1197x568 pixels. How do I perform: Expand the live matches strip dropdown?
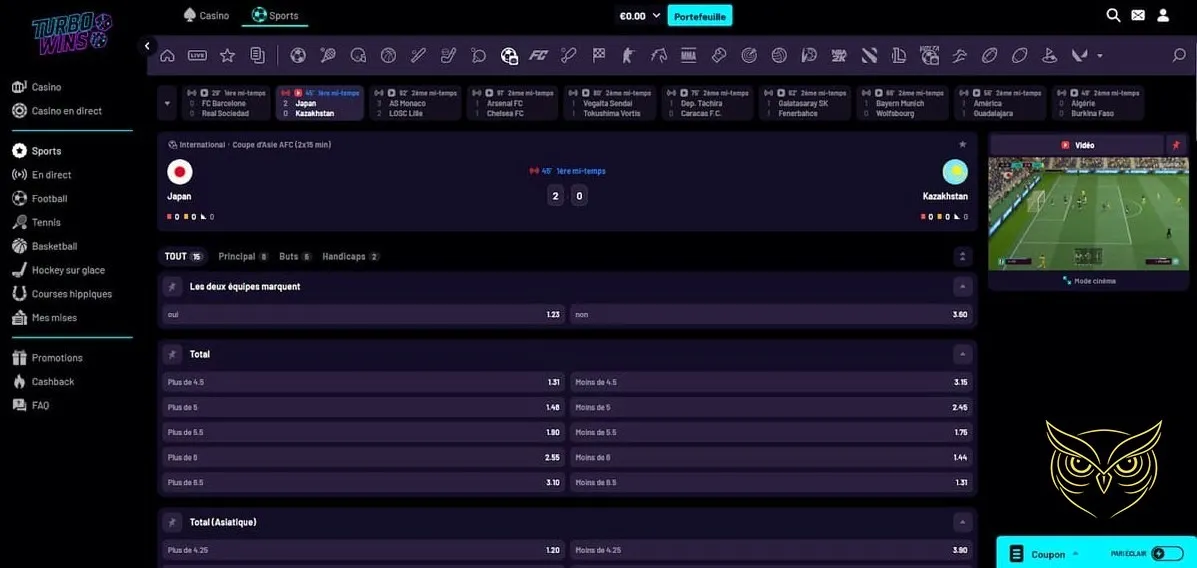pyautogui.click(x=167, y=103)
